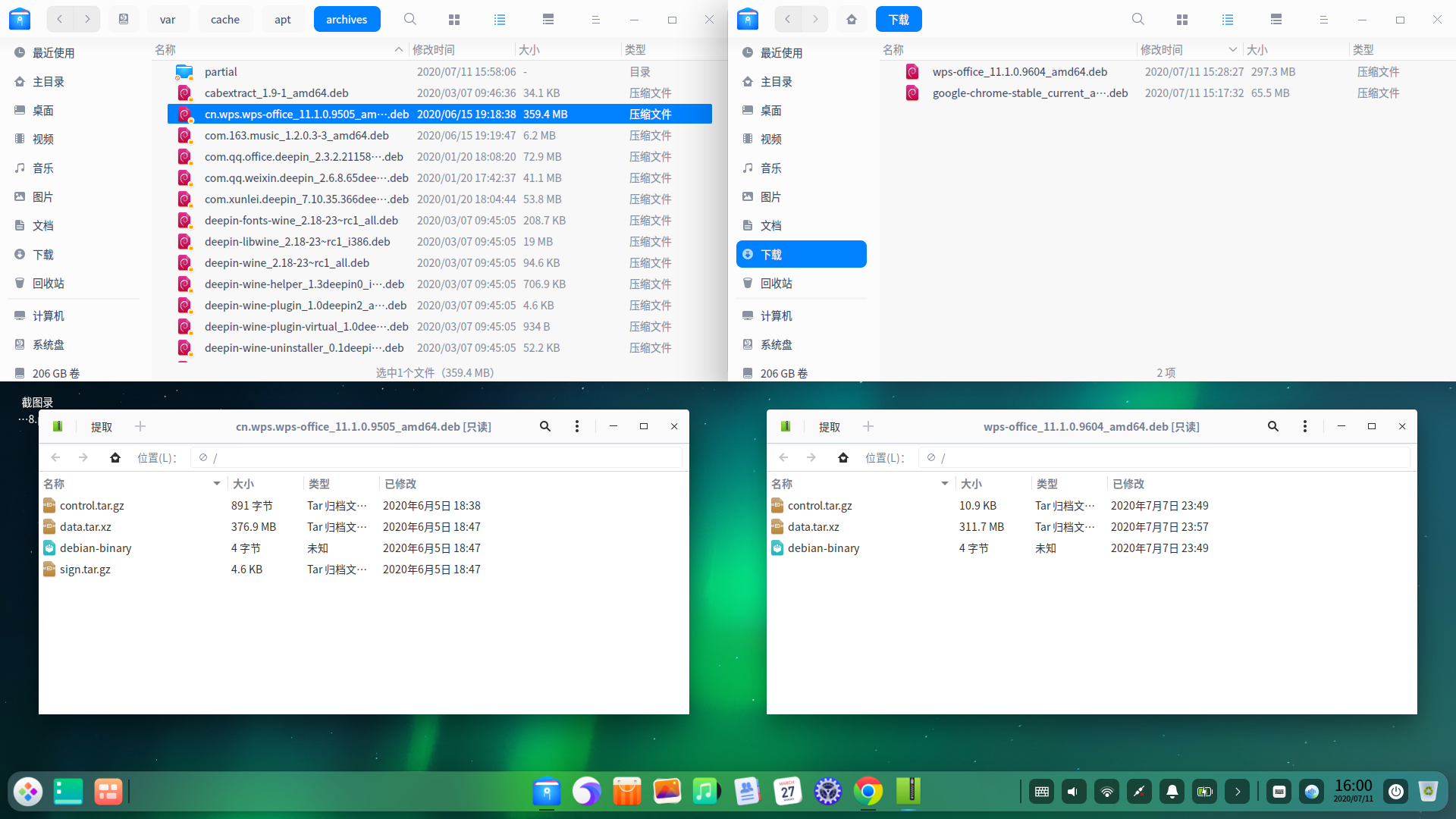Open Google Chrome from the dock

click(x=868, y=792)
